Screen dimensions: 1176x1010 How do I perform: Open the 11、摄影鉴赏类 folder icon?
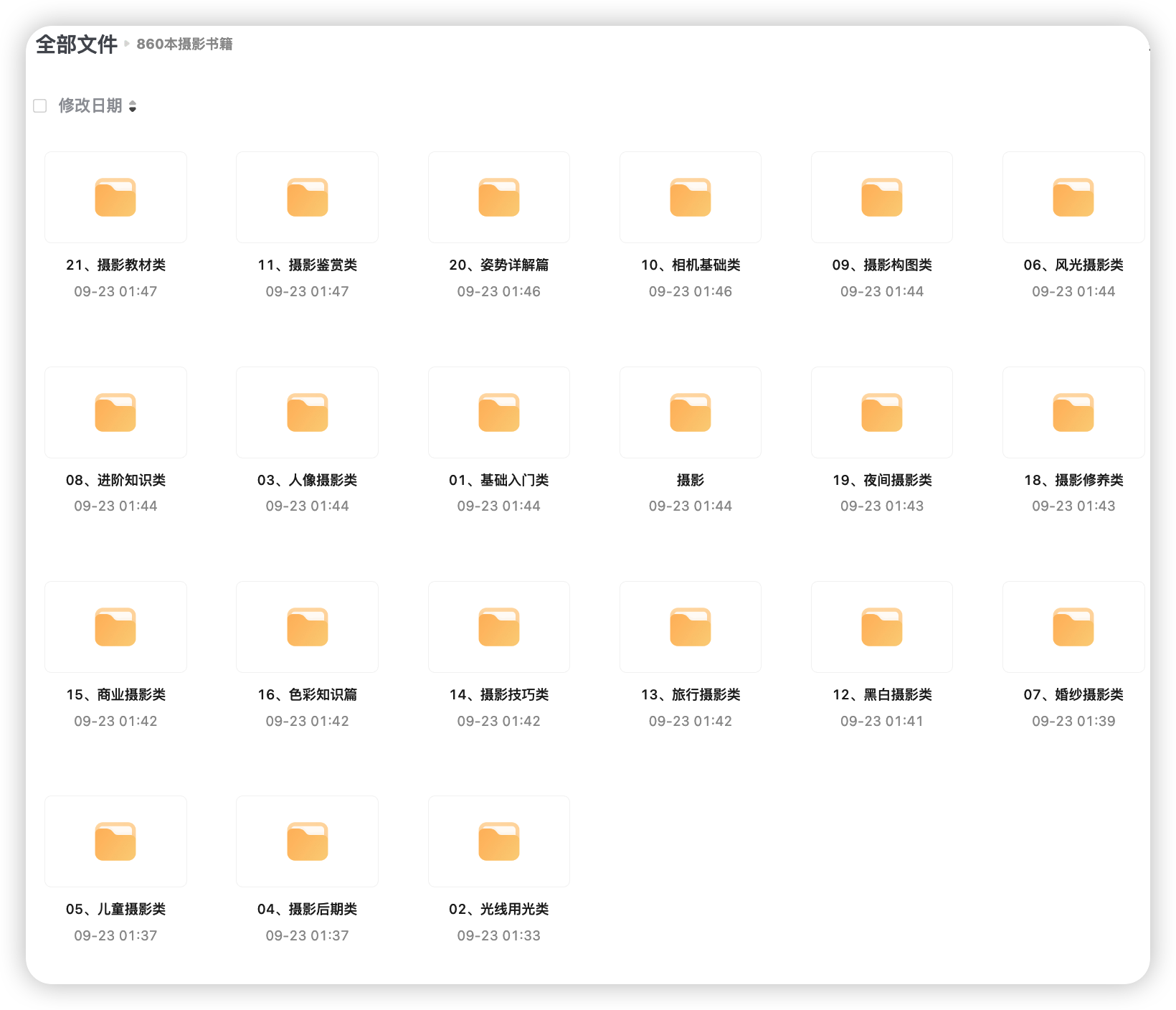[308, 197]
